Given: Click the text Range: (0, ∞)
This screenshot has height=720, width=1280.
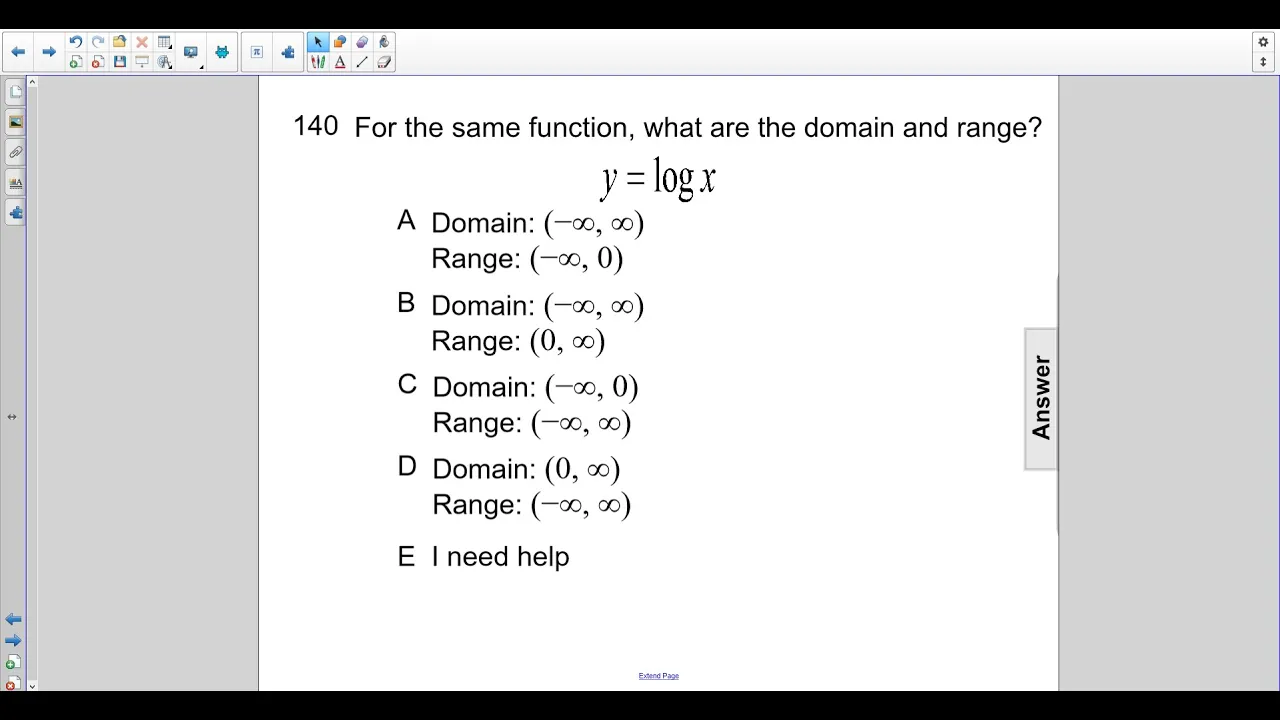Looking at the screenshot, I should pos(518,341).
